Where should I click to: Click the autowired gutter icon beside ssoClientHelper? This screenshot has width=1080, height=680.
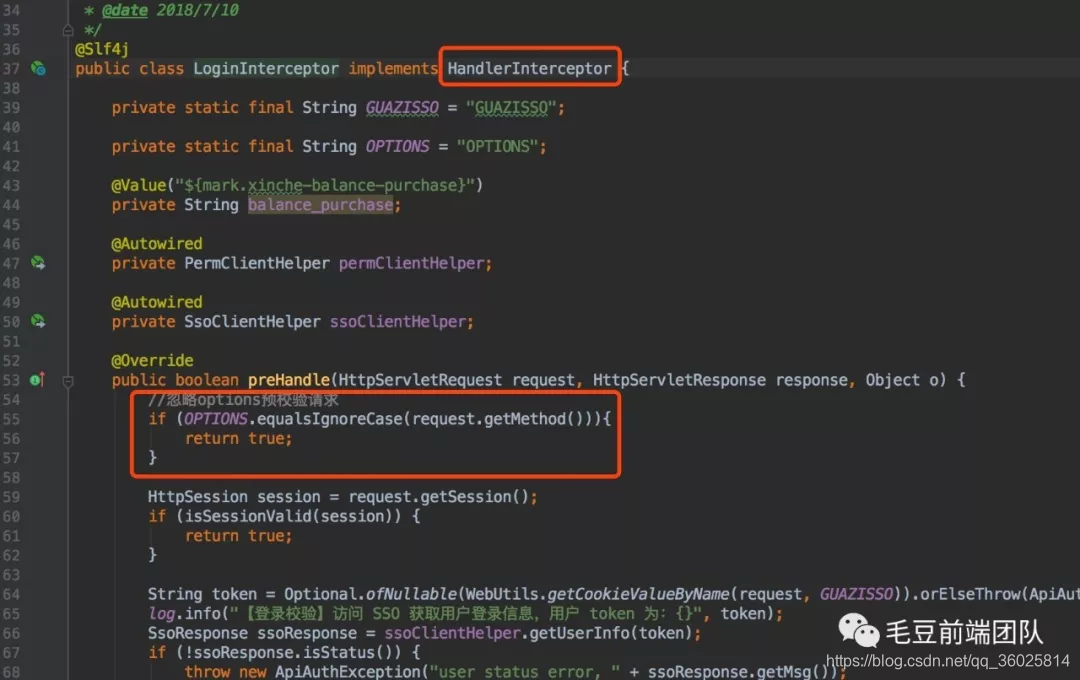point(38,322)
